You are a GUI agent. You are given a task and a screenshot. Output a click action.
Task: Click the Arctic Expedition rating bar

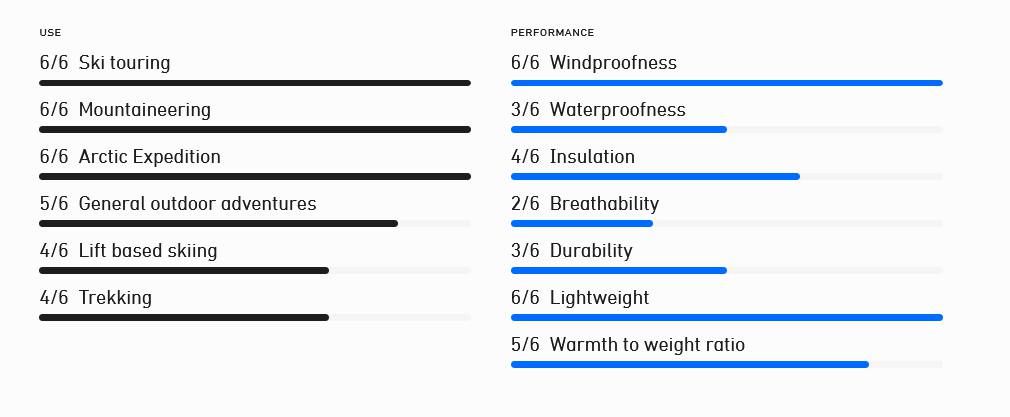tap(255, 177)
